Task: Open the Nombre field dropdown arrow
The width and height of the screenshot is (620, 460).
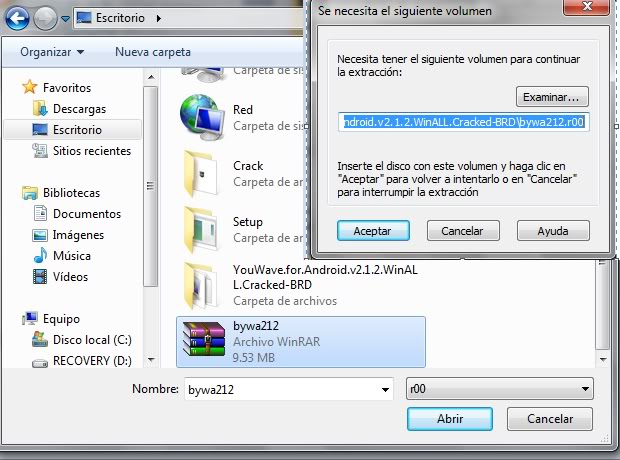Action: (x=385, y=390)
